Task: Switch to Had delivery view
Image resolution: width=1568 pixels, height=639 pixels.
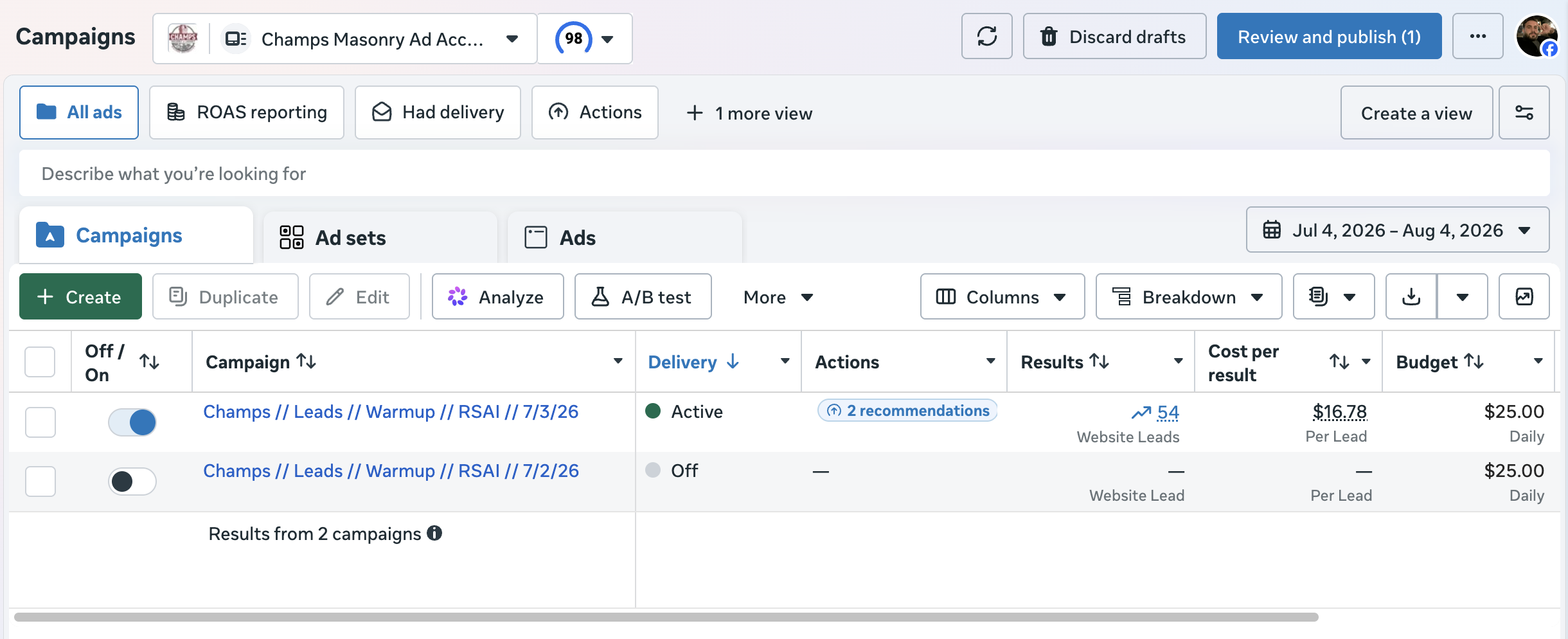Action: pyautogui.click(x=438, y=113)
